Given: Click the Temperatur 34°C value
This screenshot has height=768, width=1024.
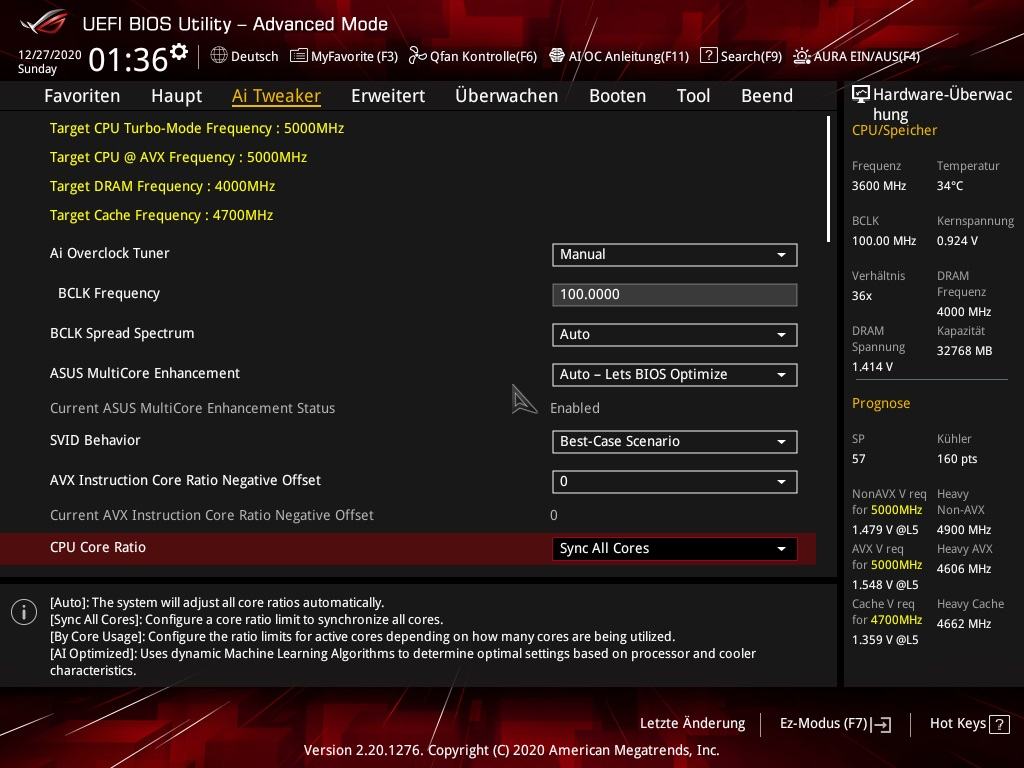Looking at the screenshot, I should click(950, 186).
